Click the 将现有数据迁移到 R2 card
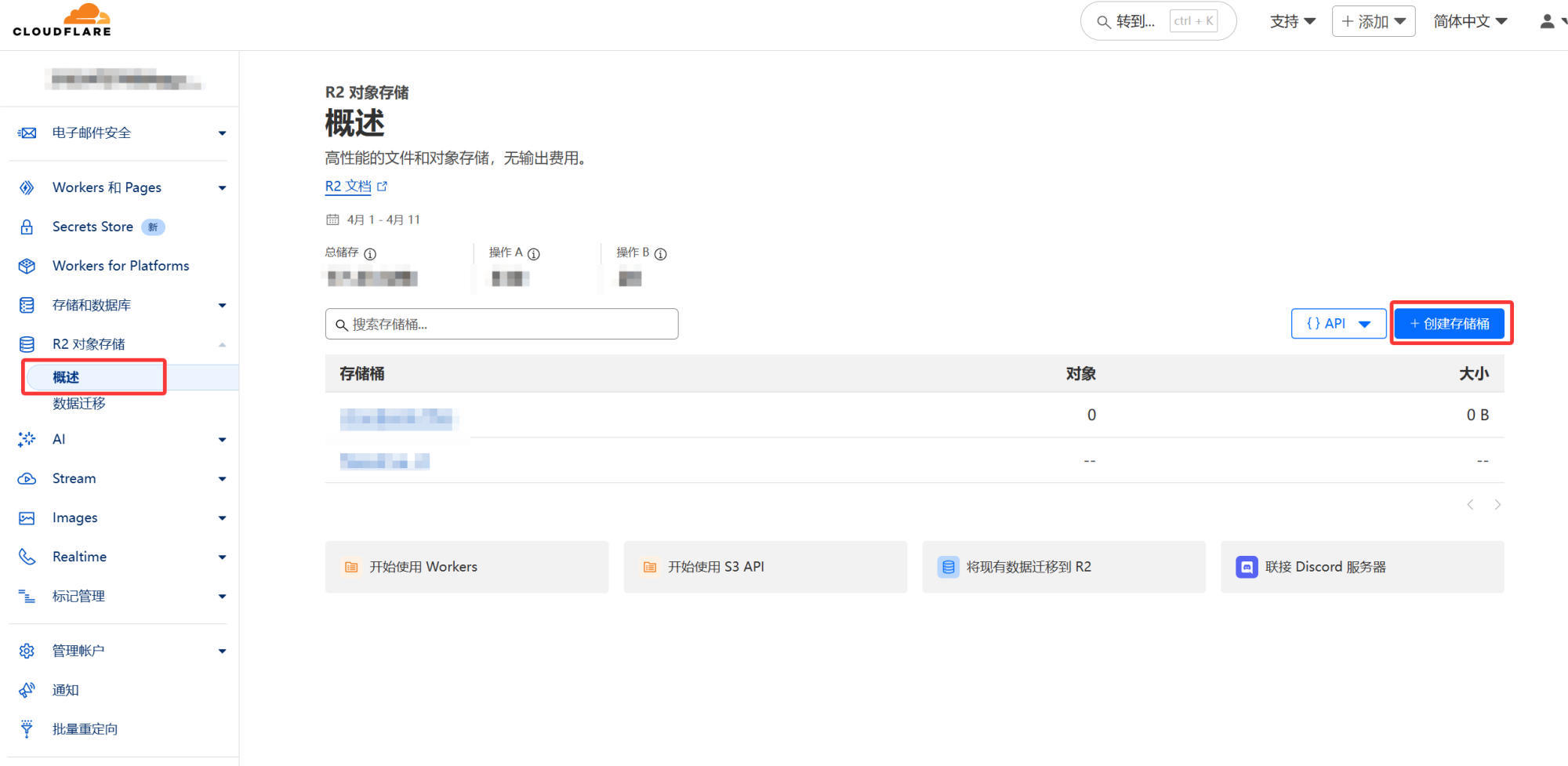The image size is (1568, 766). (x=1064, y=567)
